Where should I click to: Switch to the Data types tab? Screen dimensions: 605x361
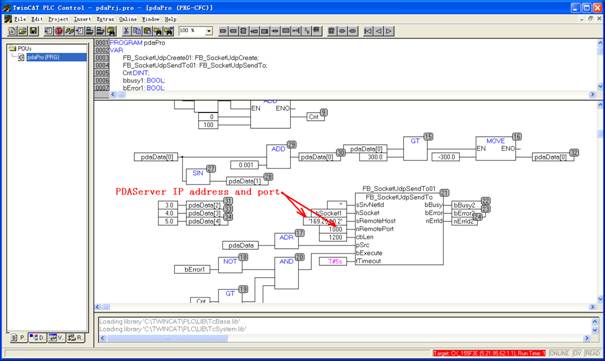(37, 338)
